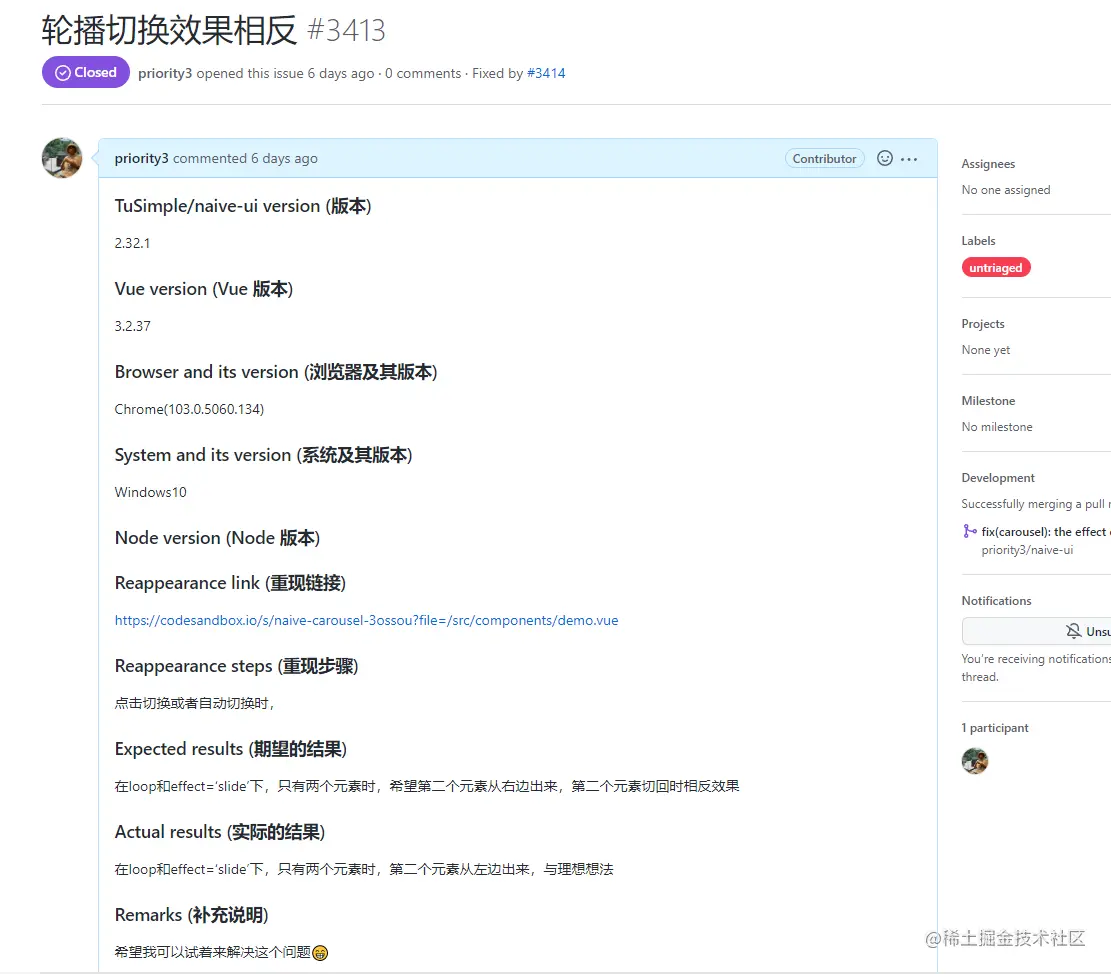
Task: Open the three-dot comment options menu
Action: pos(909,159)
